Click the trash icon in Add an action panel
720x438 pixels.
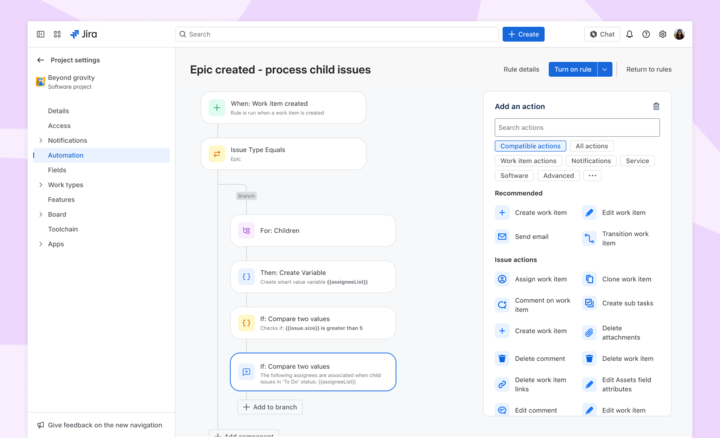pyautogui.click(x=656, y=106)
